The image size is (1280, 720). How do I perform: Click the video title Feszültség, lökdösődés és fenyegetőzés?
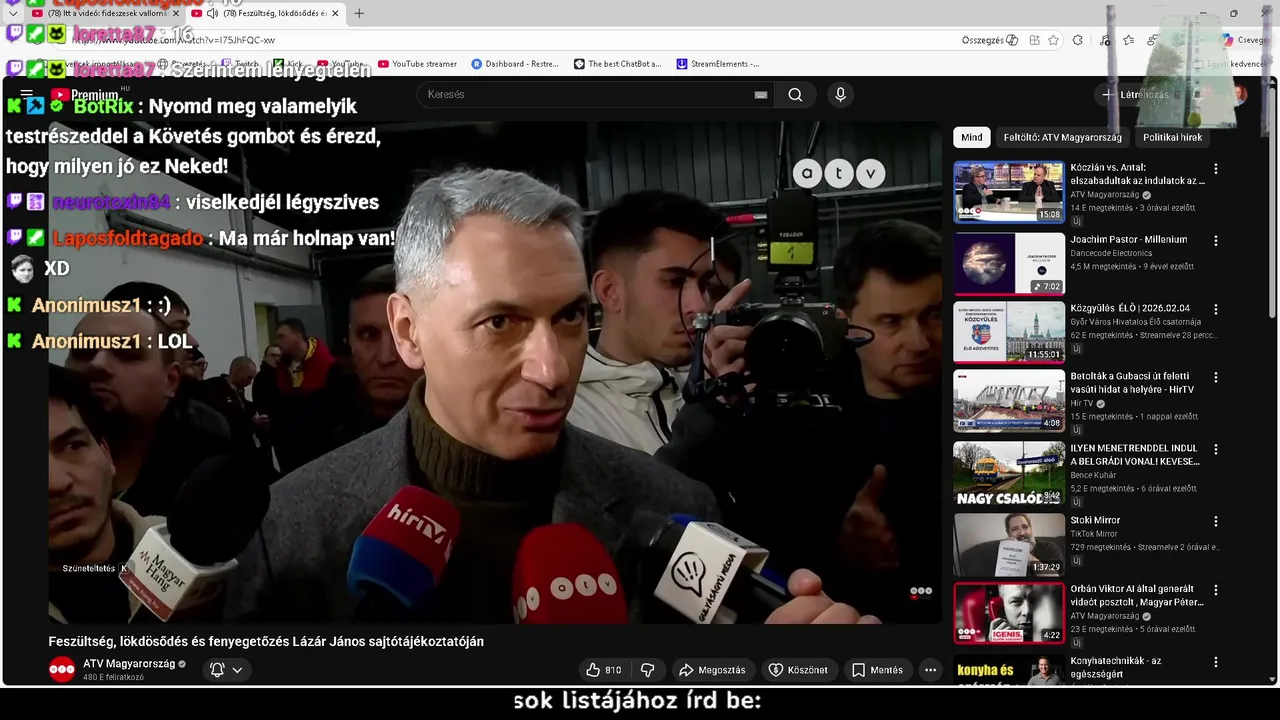click(x=266, y=642)
